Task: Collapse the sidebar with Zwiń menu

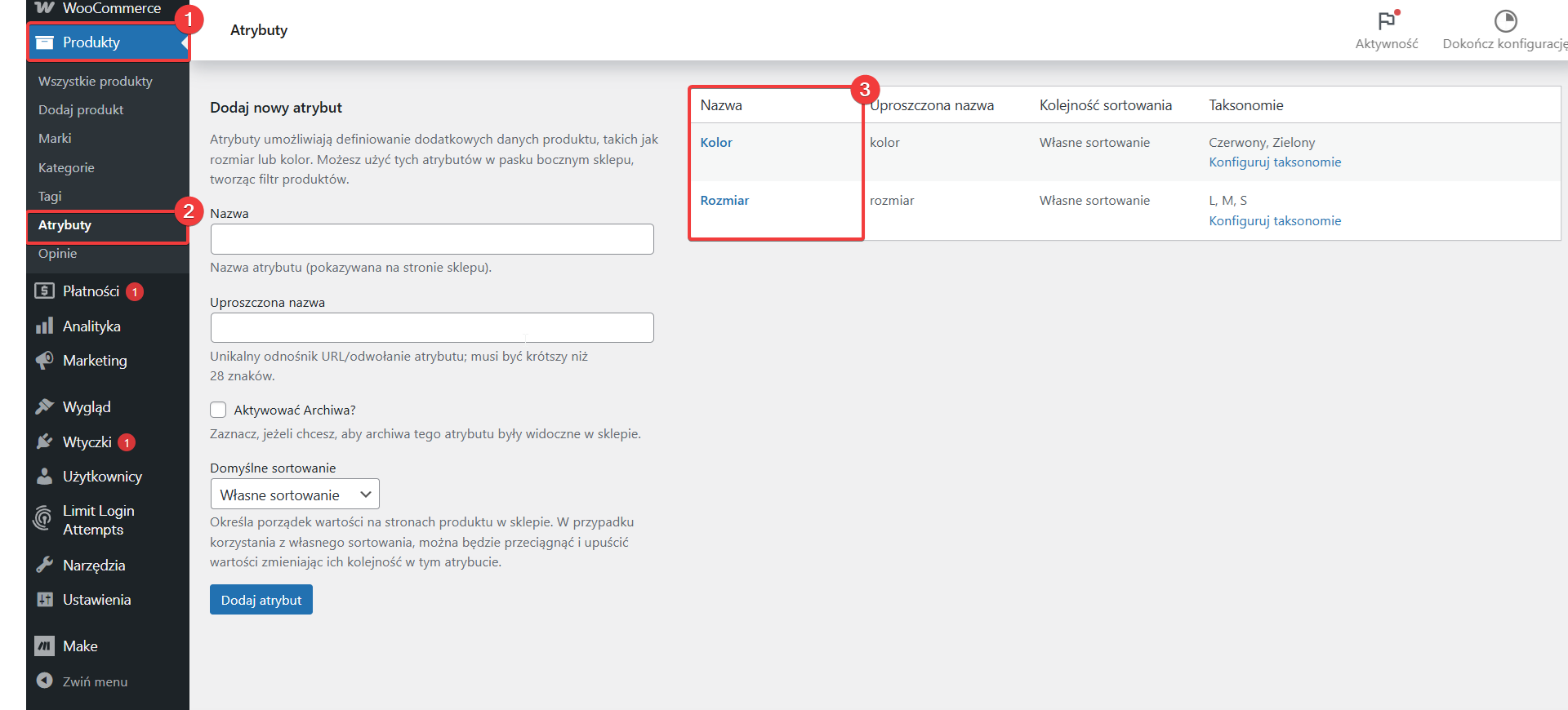Action: click(x=82, y=681)
